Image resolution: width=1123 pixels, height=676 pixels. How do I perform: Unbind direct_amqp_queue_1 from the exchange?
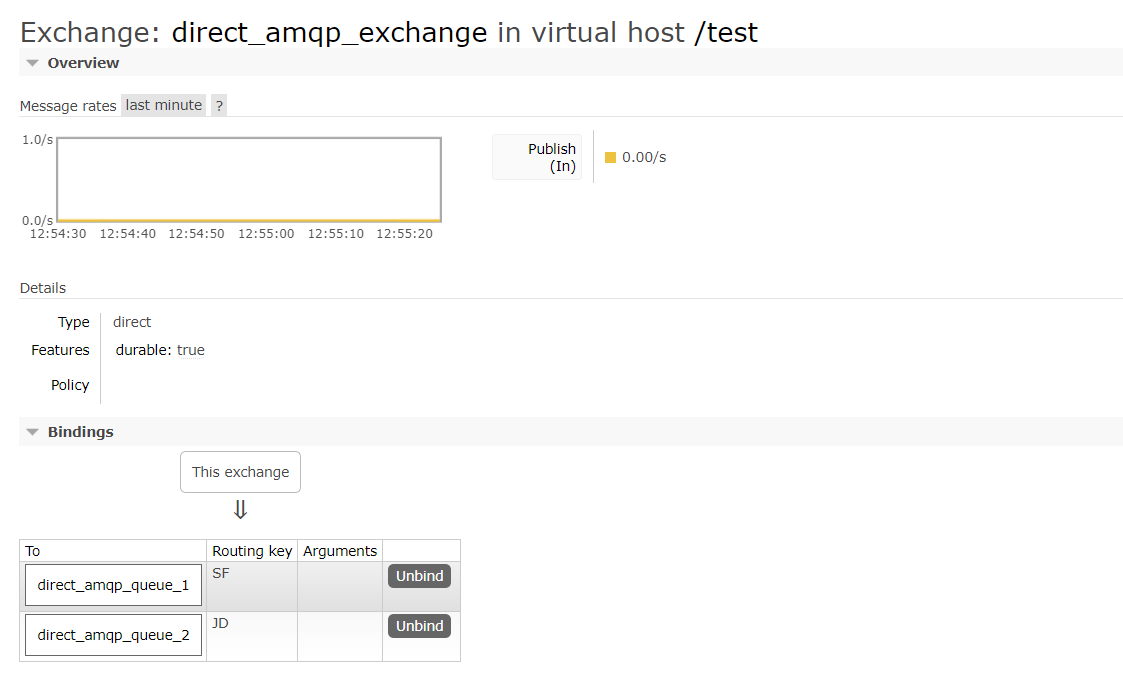(x=418, y=575)
